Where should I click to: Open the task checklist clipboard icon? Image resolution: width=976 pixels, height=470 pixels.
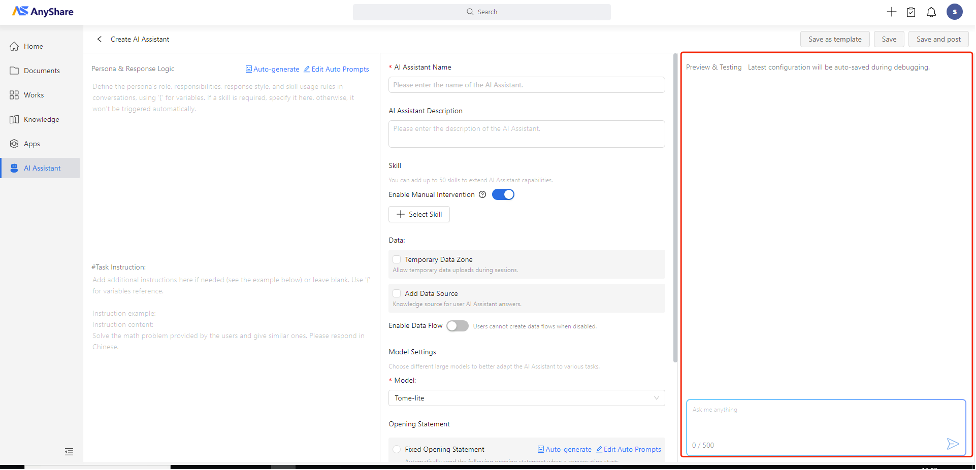click(x=910, y=12)
